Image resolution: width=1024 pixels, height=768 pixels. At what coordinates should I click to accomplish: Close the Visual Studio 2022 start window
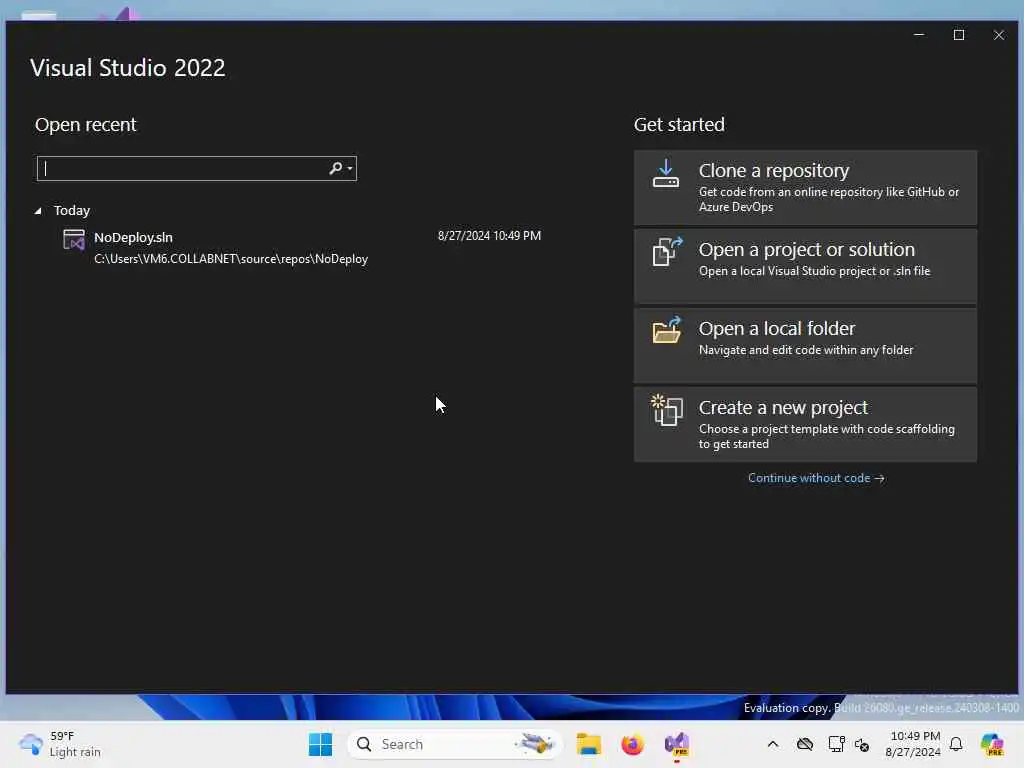[999, 35]
